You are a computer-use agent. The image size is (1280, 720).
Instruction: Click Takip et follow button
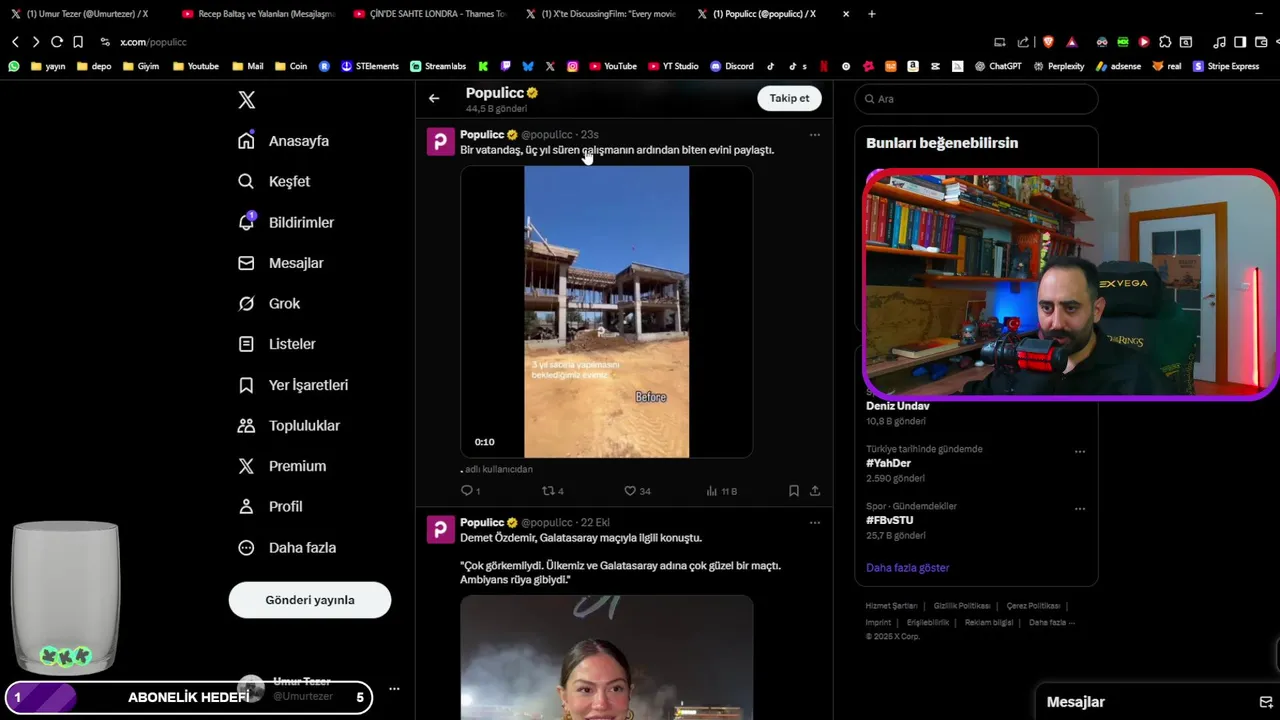789,98
